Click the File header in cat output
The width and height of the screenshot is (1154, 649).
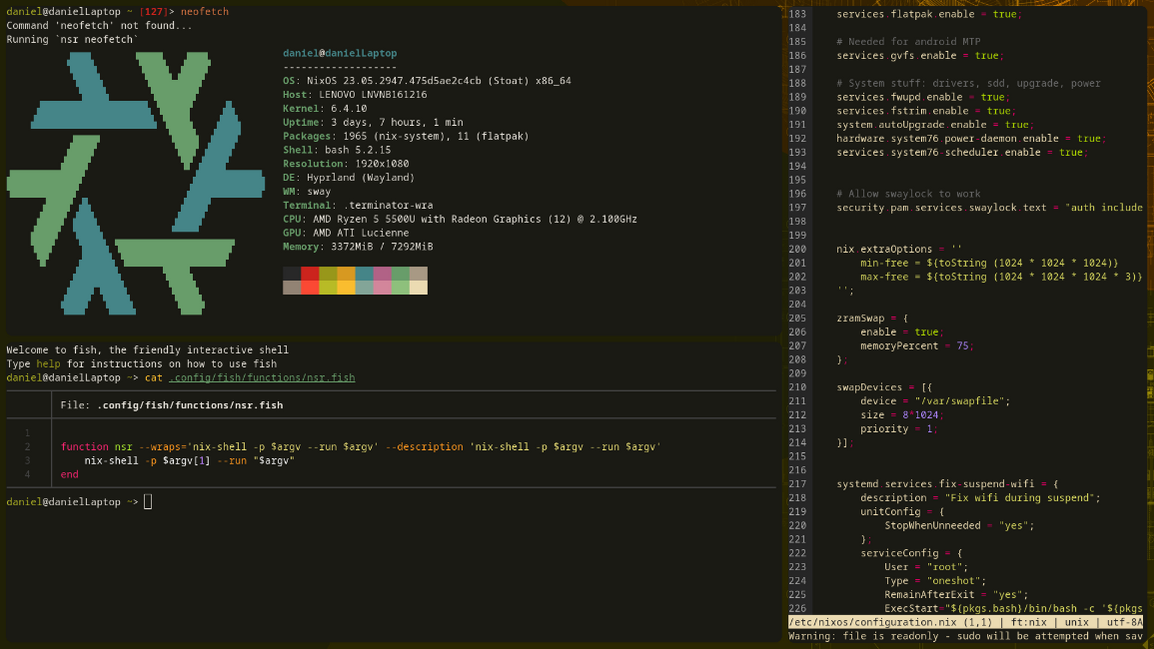[171, 405]
